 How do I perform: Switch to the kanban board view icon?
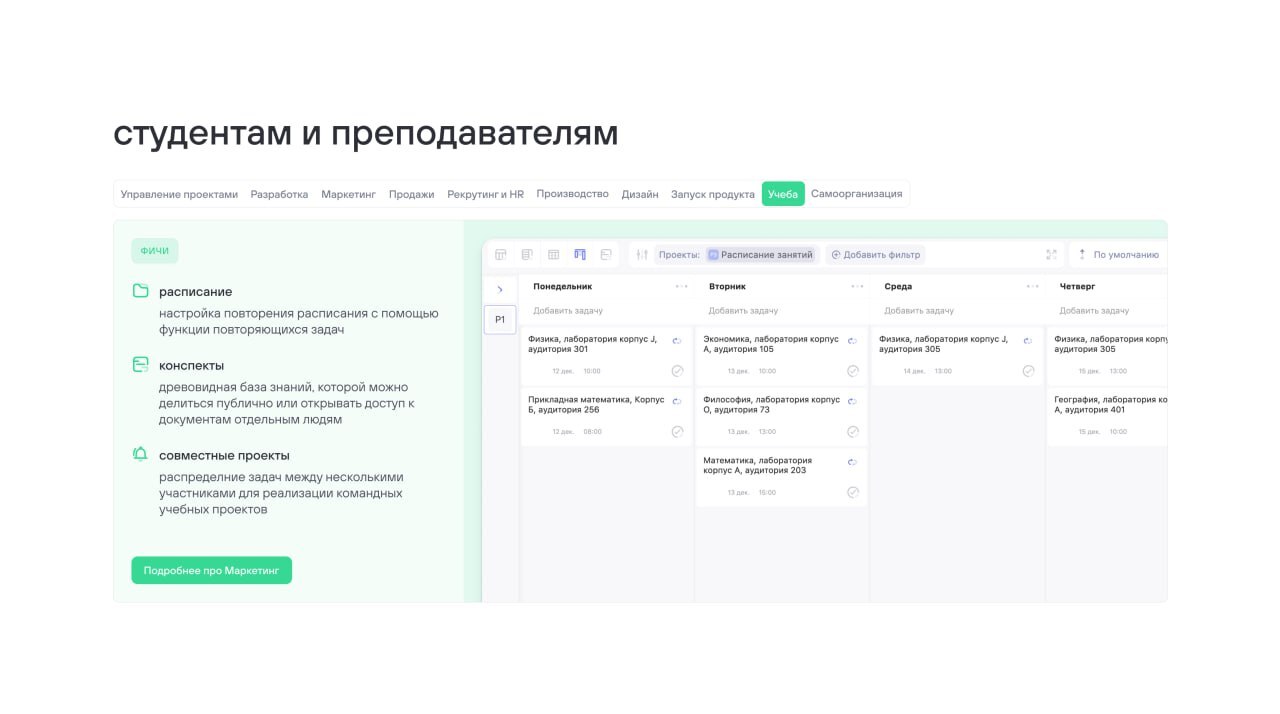click(x=580, y=255)
